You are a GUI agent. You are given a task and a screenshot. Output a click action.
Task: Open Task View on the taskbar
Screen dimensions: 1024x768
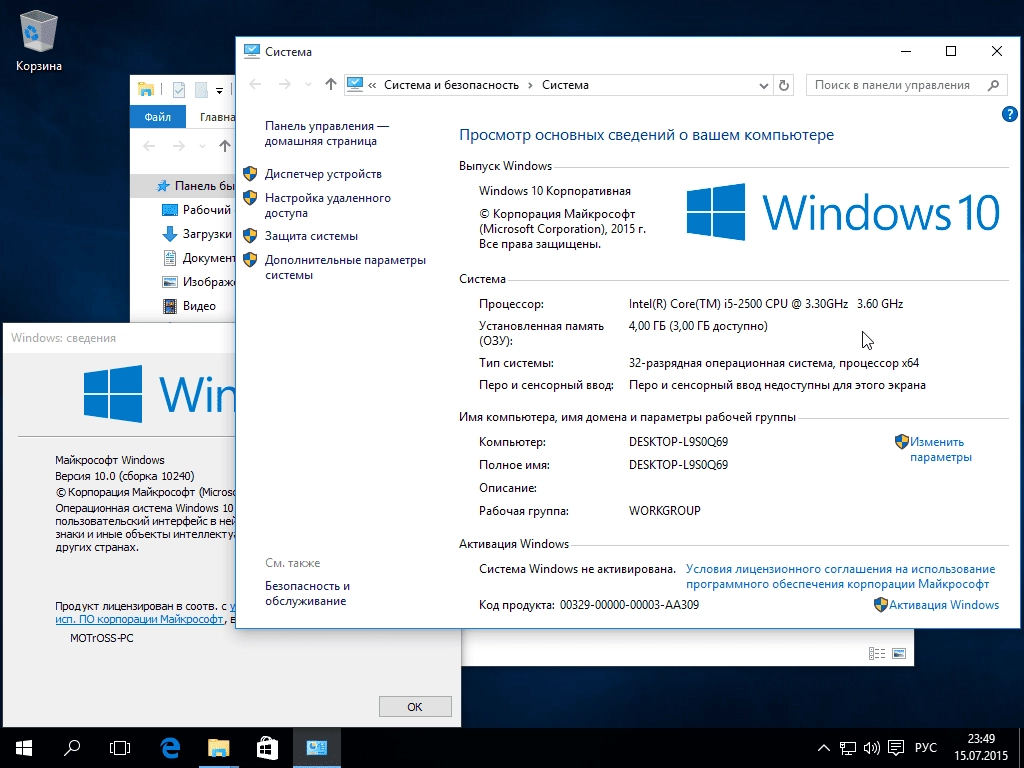tap(120, 748)
